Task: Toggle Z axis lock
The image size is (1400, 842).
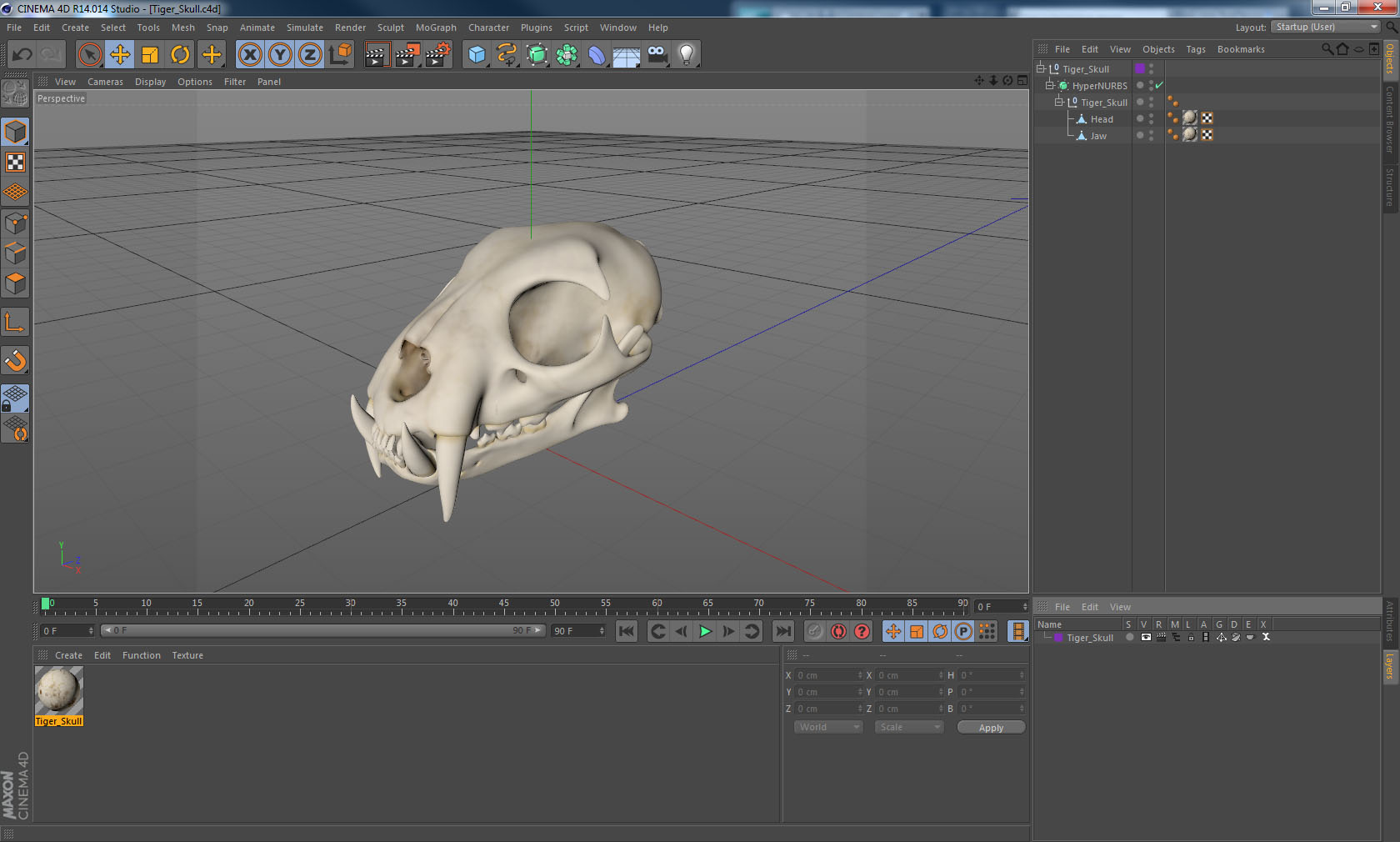Action: point(310,55)
